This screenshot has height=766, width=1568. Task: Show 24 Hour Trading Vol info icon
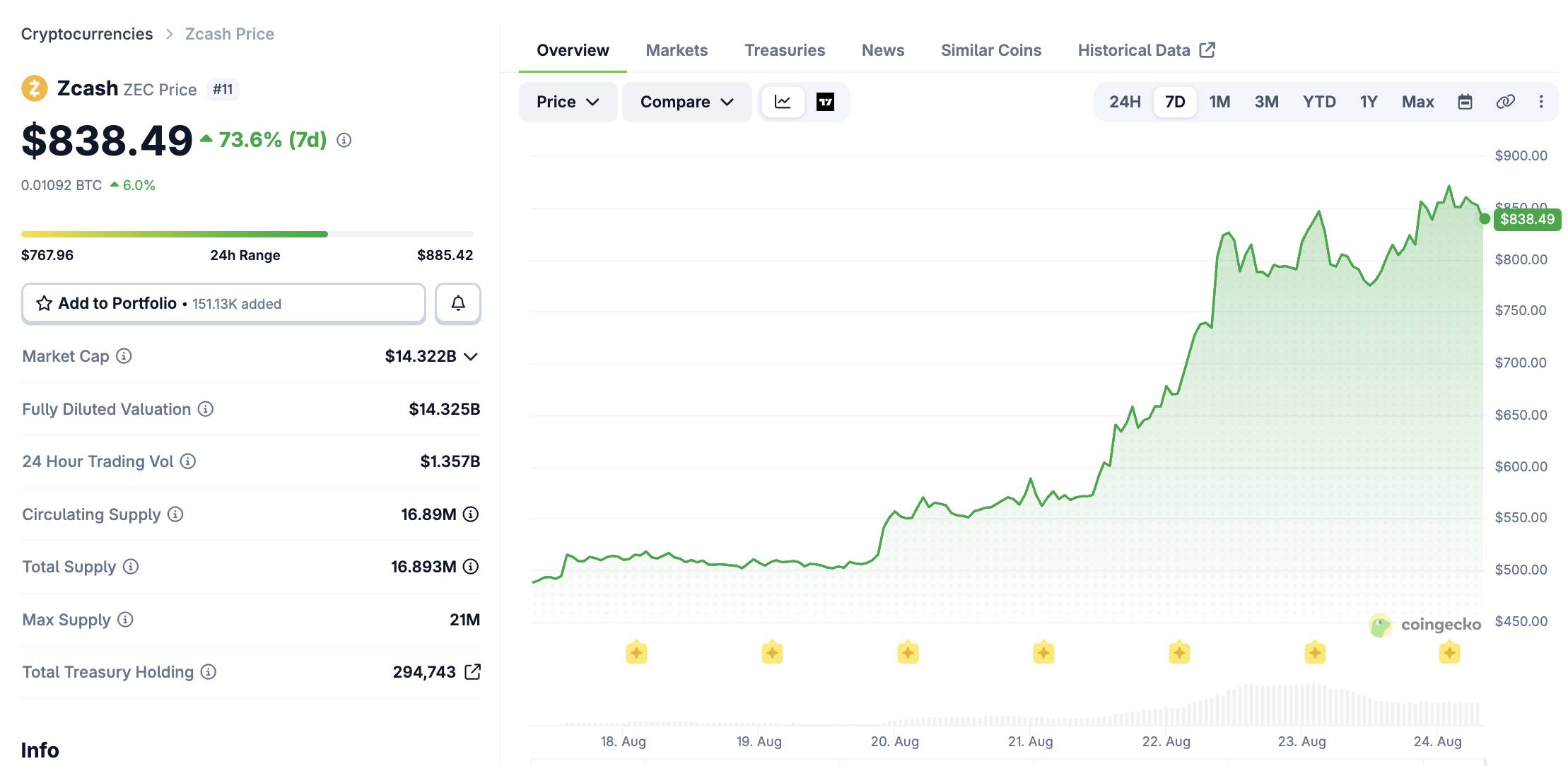point(188,461)
